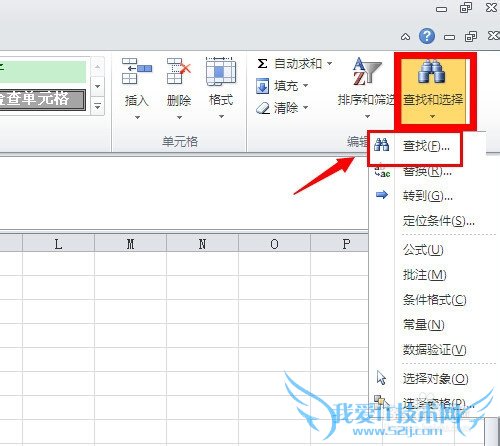
Task: Open the 清除 dropdown arrow
Action: tap(305, 107)
